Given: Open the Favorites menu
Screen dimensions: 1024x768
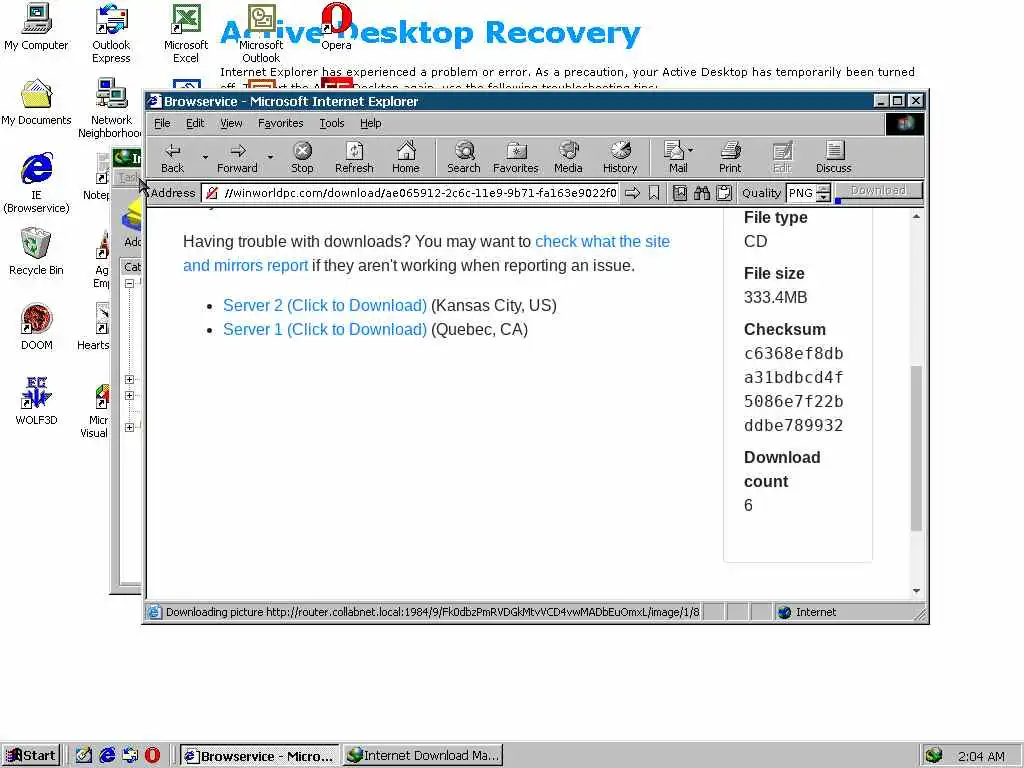Looking at the screenshot, I should [x=281, y=123].
